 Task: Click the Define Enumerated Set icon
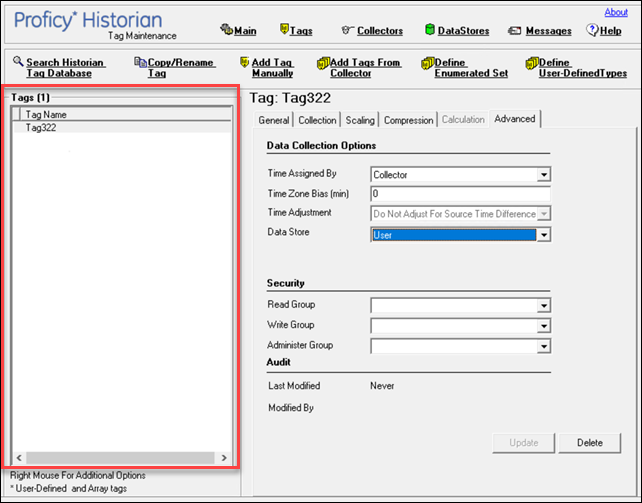(427, 63)
